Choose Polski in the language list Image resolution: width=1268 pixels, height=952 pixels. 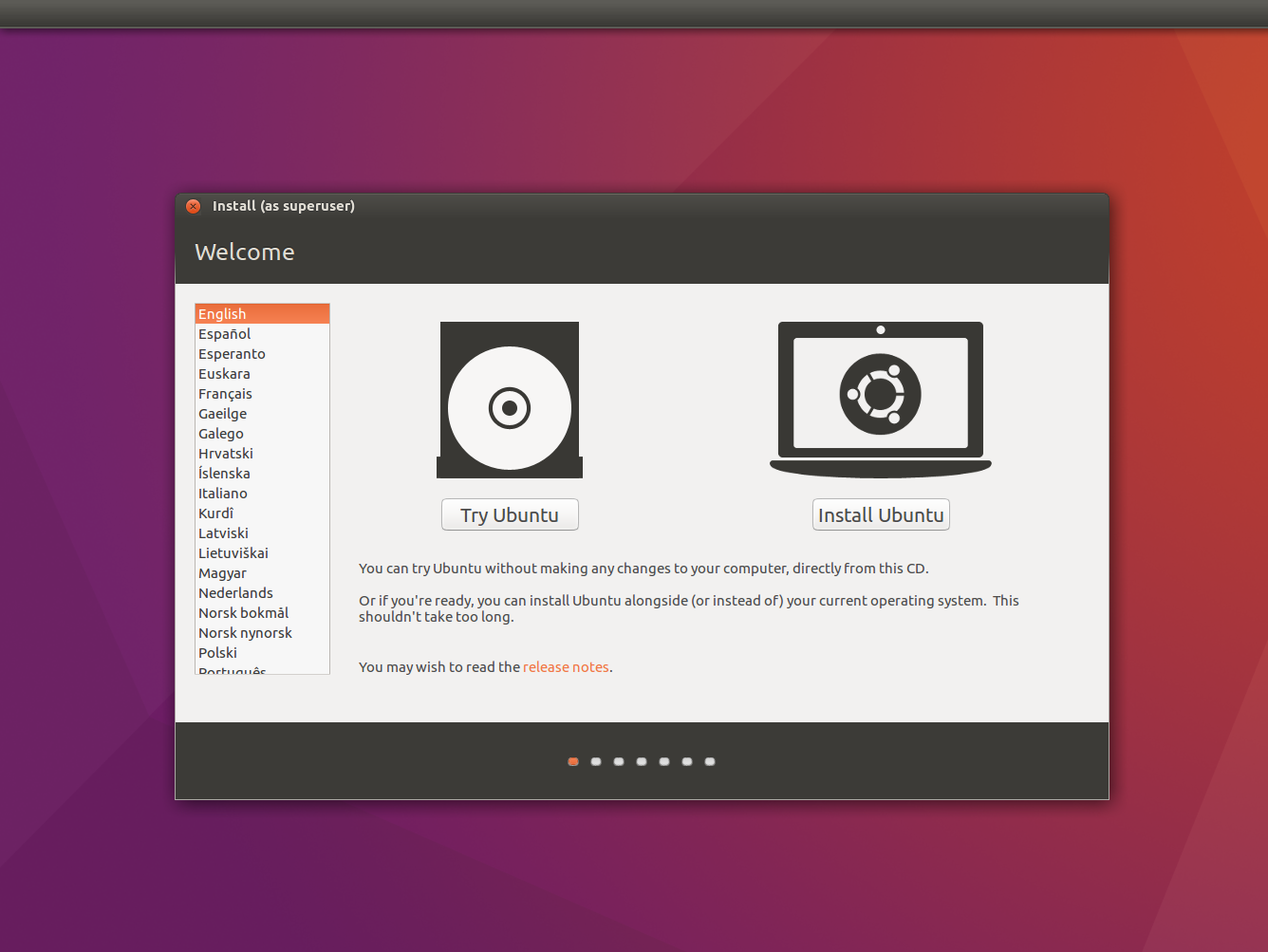[x=262, y=653]
